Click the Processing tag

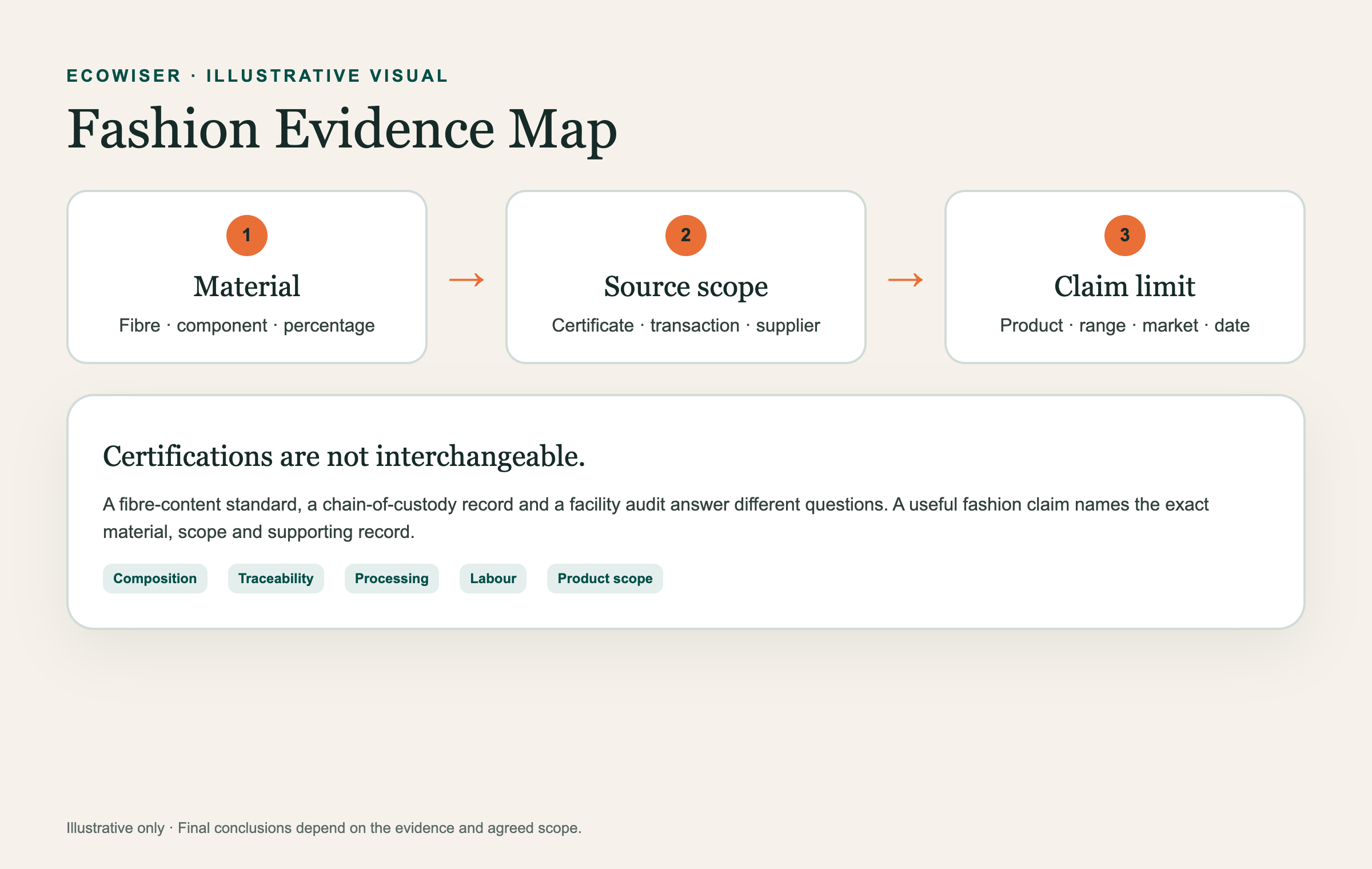click(x=392, y=579)
